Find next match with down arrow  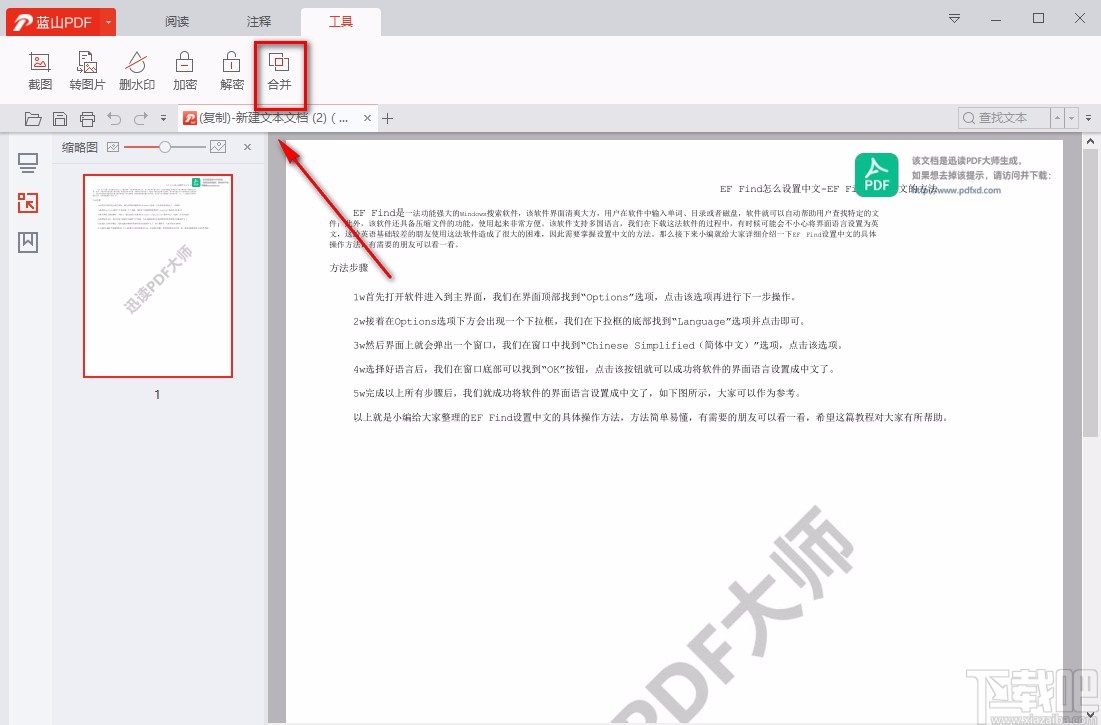point(1072,118)
